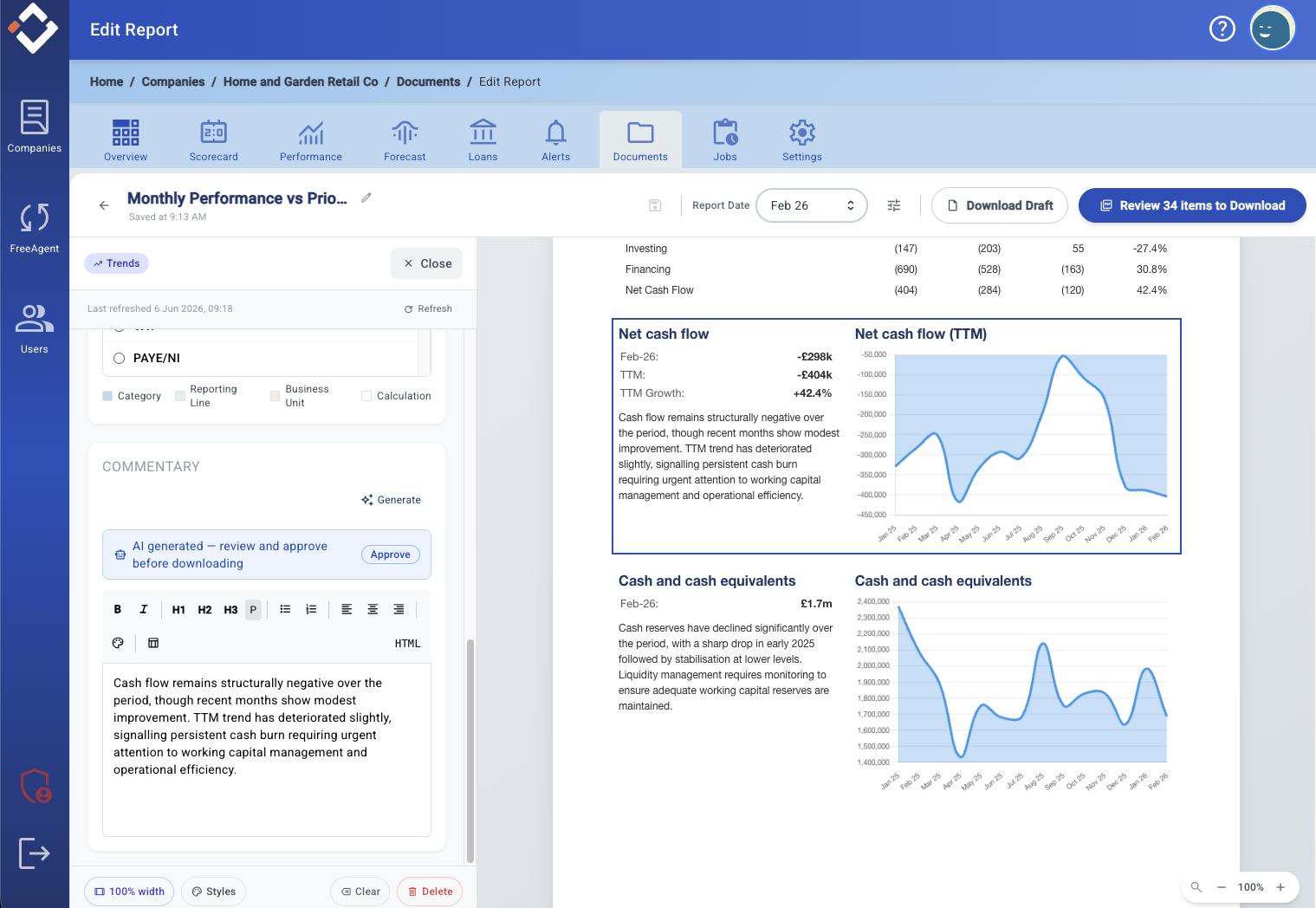Close the Trends side panel
The width and height of the screenshot is (1316, 908).
click(x=427, y=263)
